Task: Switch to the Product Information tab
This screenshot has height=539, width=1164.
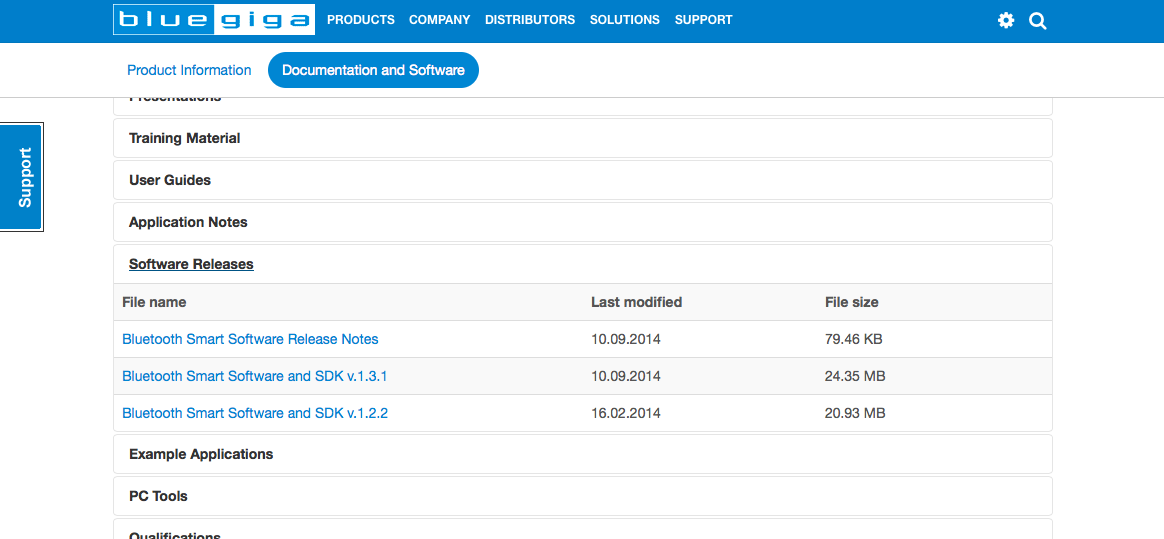Action: coord(189,70)
